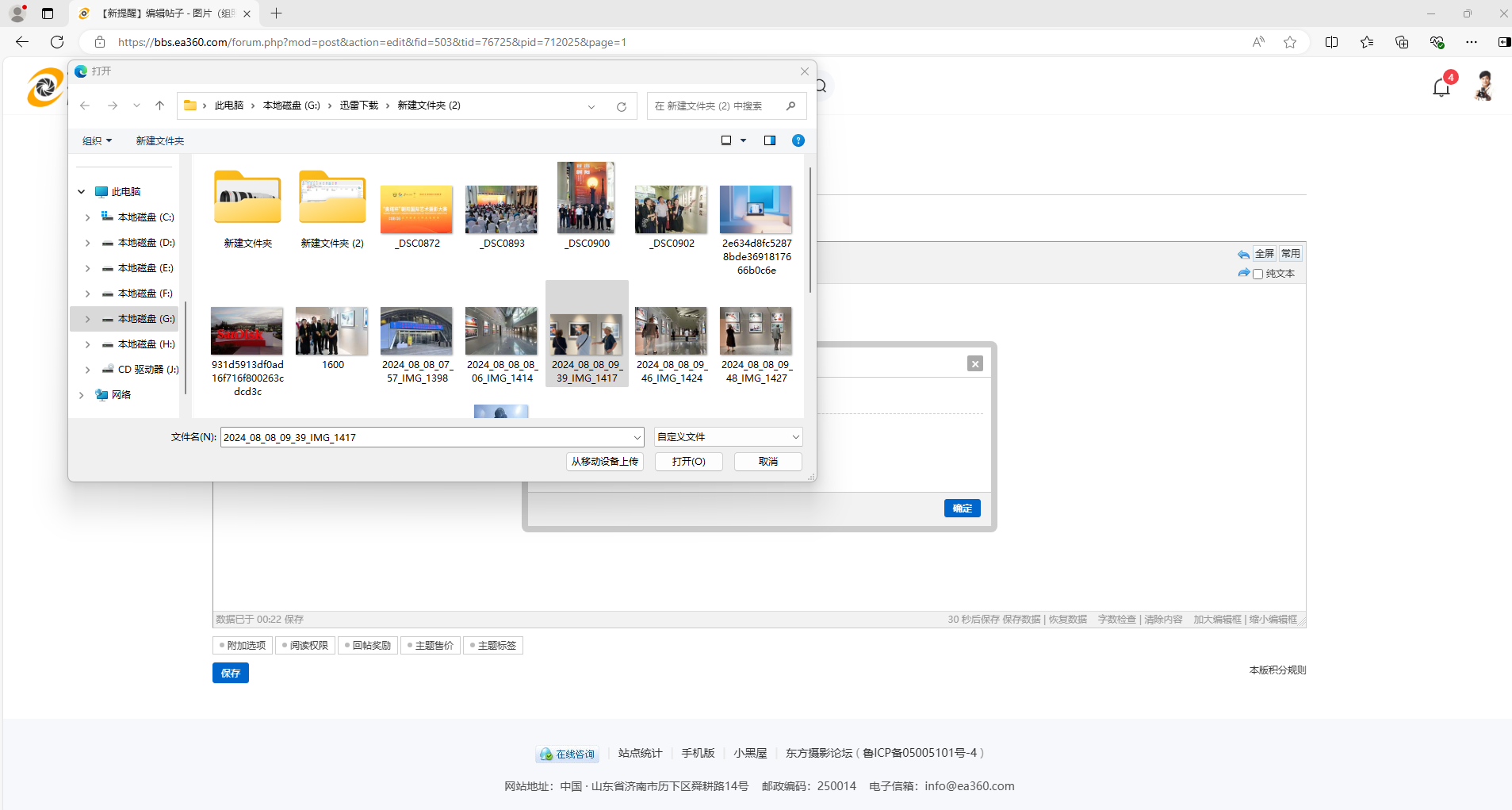
Task: Open browser split screen icon
Action: [1331, 42]
